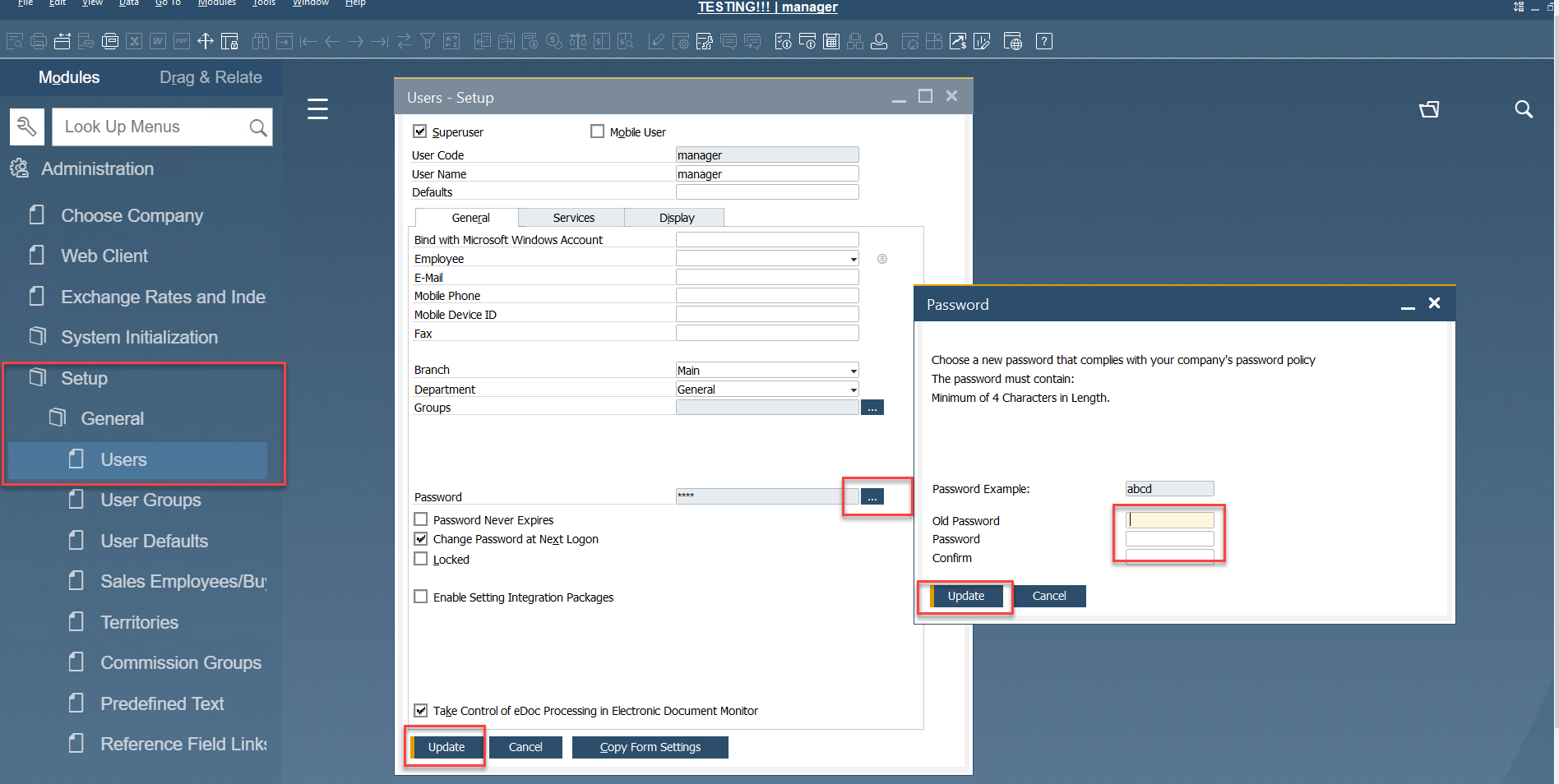Open the Department dropdown showing General

853,389
